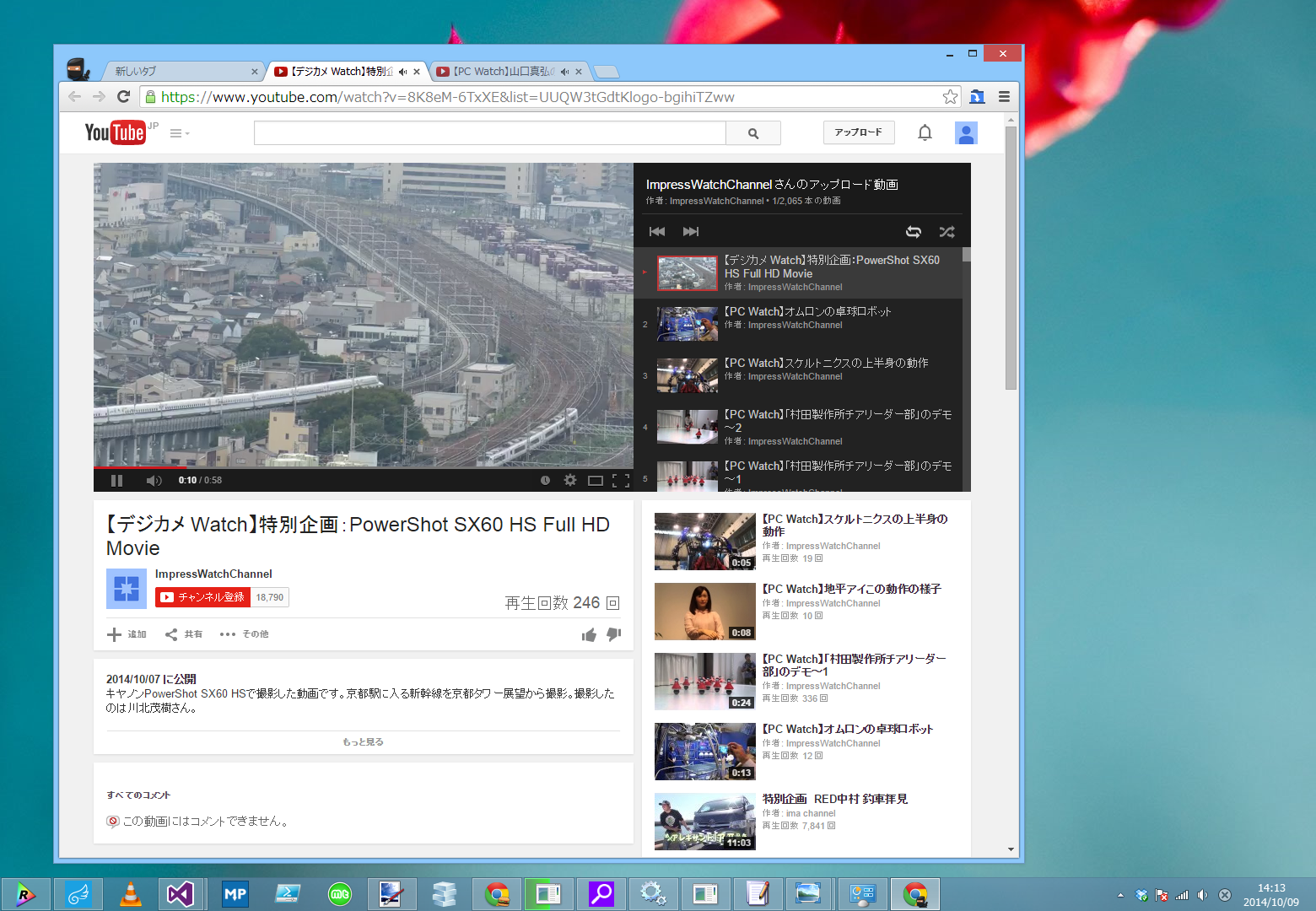Seek using the red video progress bar

click(364, 467)
